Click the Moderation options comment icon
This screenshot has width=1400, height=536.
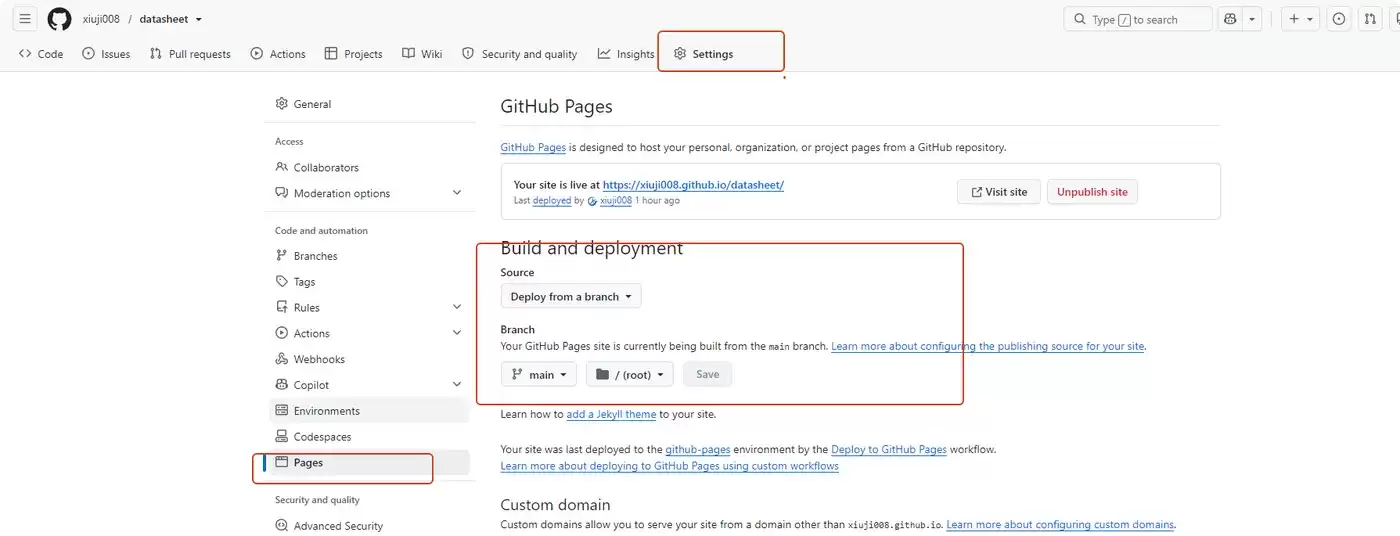point(282,193)
